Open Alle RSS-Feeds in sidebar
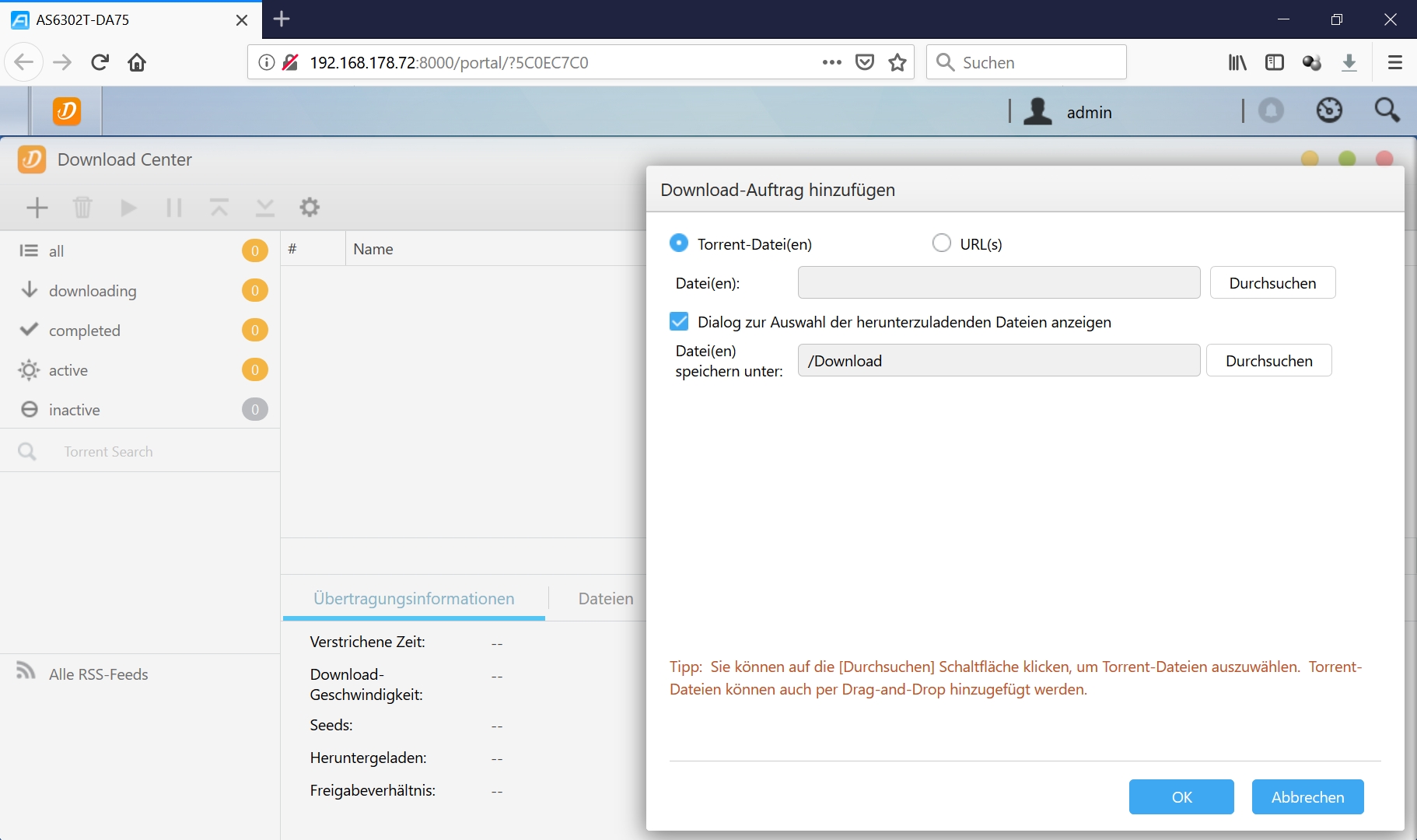Image resolution: width=1417 pixels, height=840 pixels. pyautogui.click(x=98, y=674)
